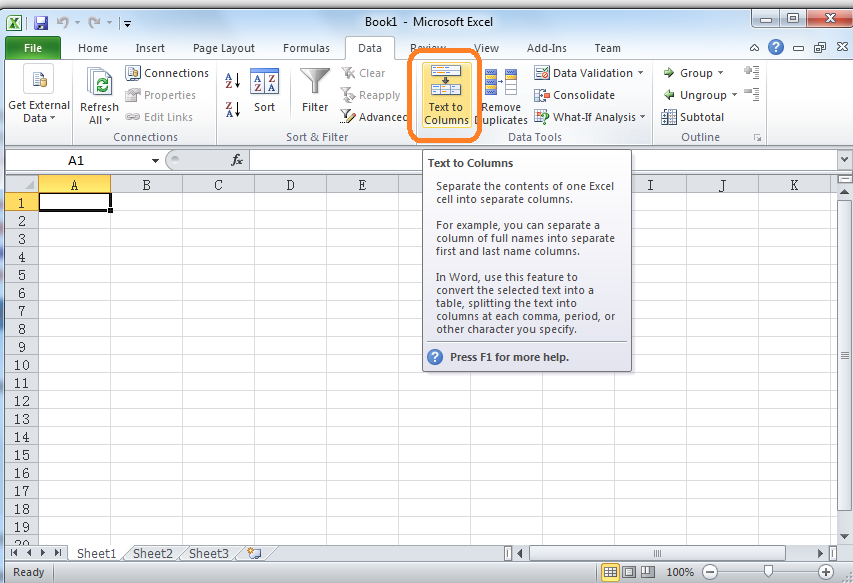This screenshot has height=583, width=853.
Task: Click the Select All corner button
Action: [x=22, y=185]
